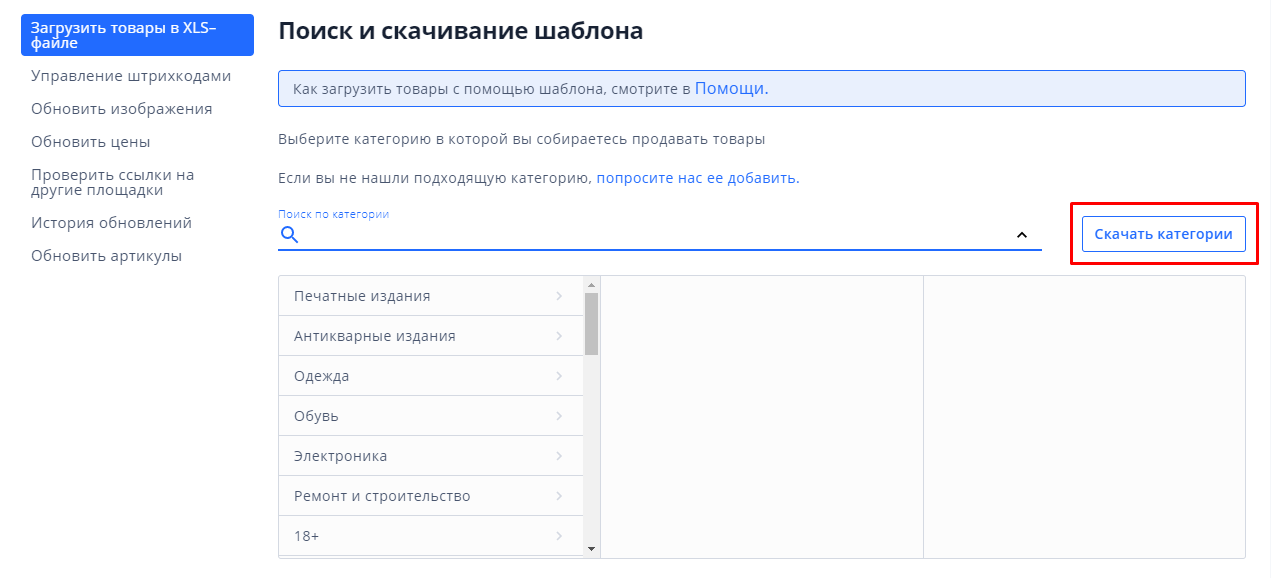
Task: Open the Обновить цены section
Action: [x=90, y=142]
